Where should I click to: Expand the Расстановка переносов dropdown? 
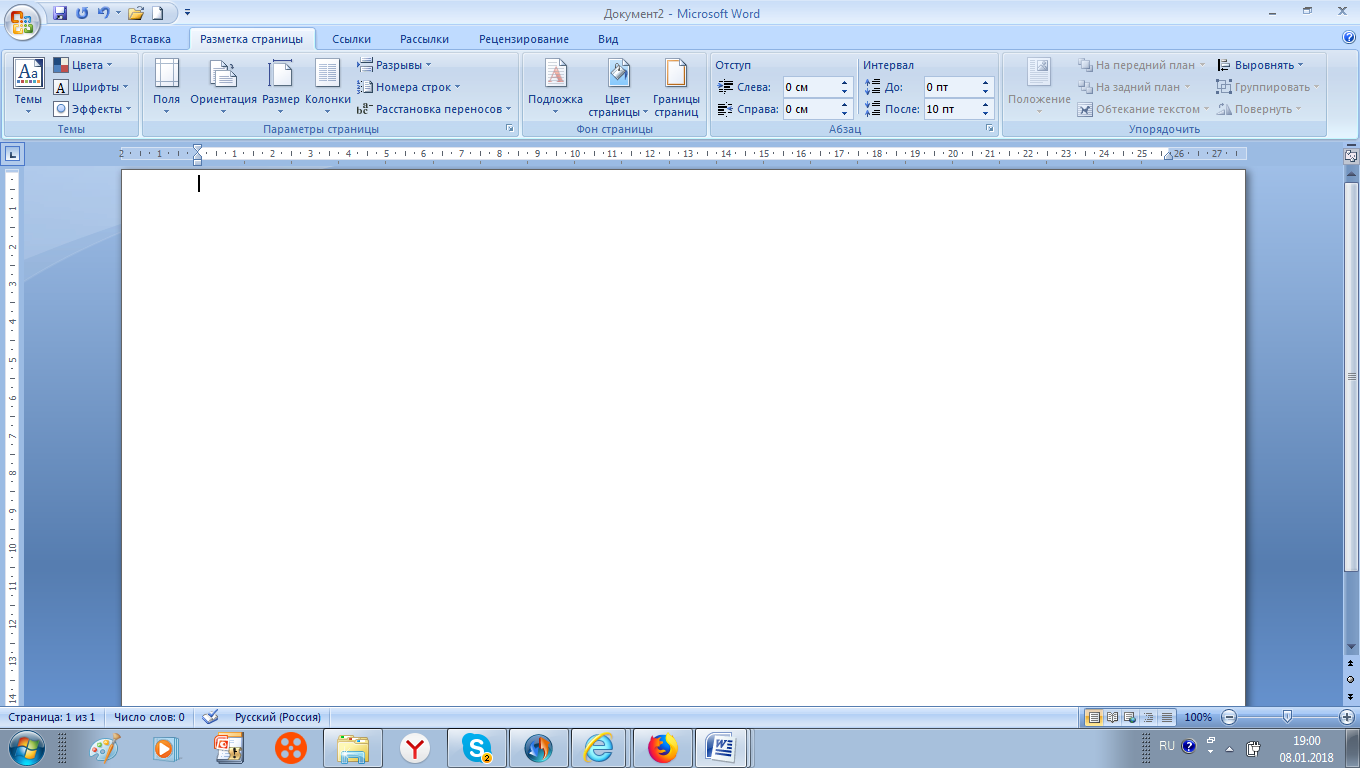(x=434, y=109)
